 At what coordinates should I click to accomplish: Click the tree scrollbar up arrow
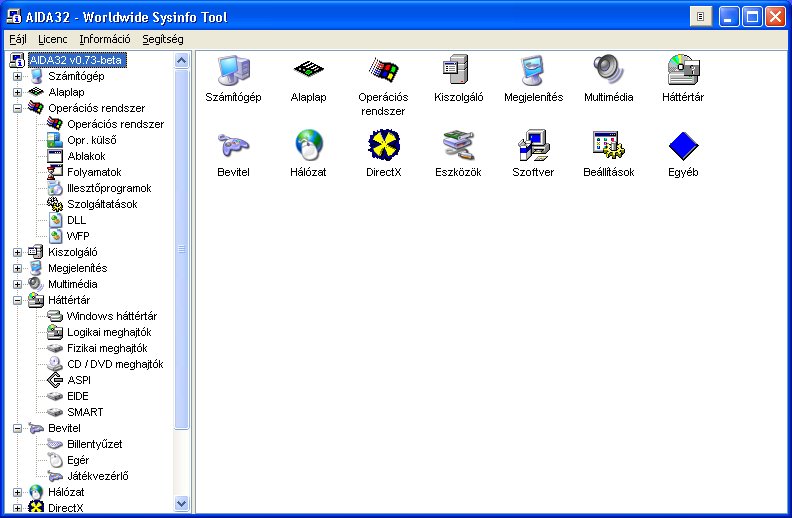point(181,61)
